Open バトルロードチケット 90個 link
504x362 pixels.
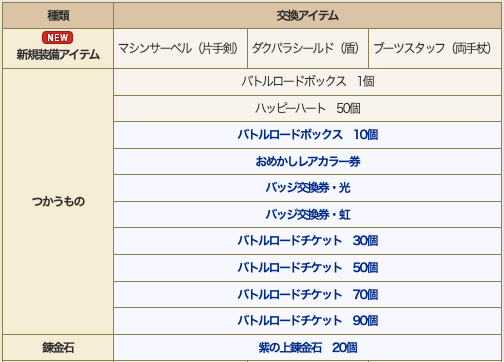point(308,321)
